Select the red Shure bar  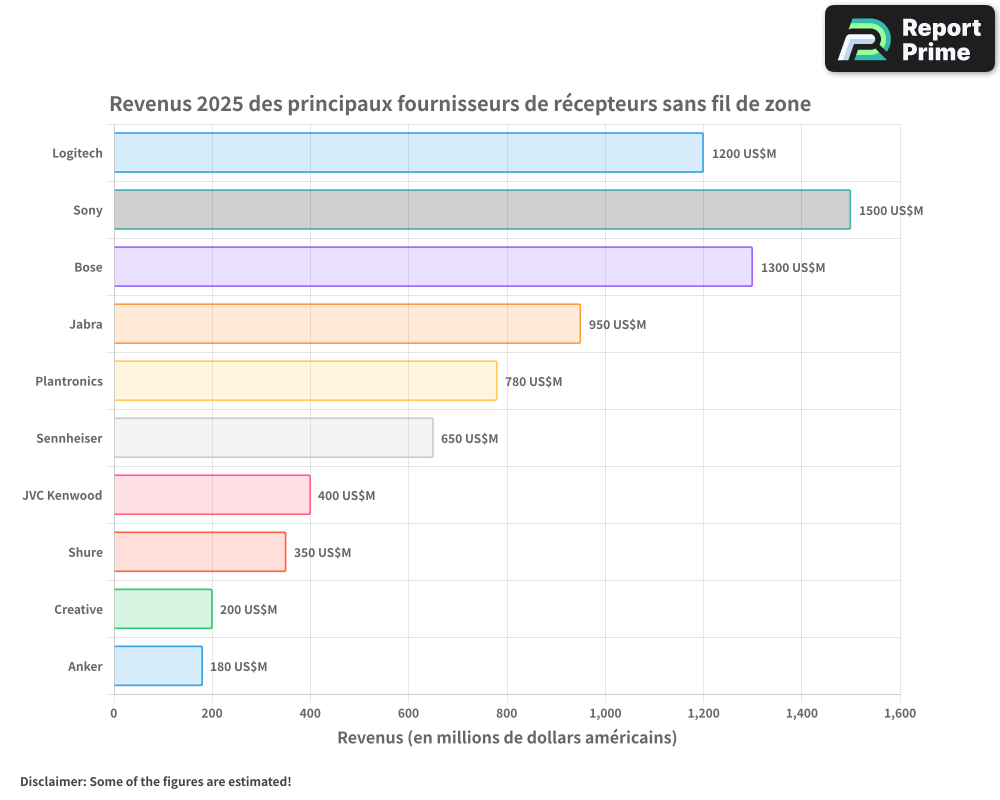200,552
